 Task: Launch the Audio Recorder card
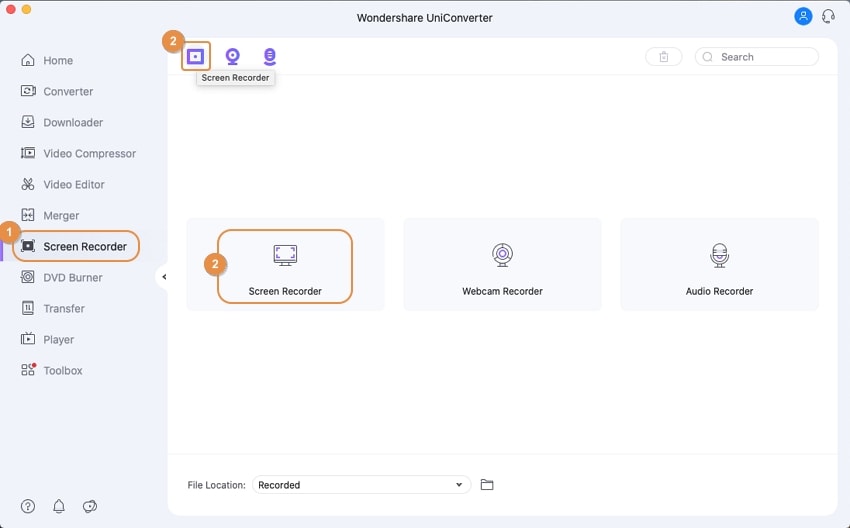pyautogui.click(x=719, y=265)
